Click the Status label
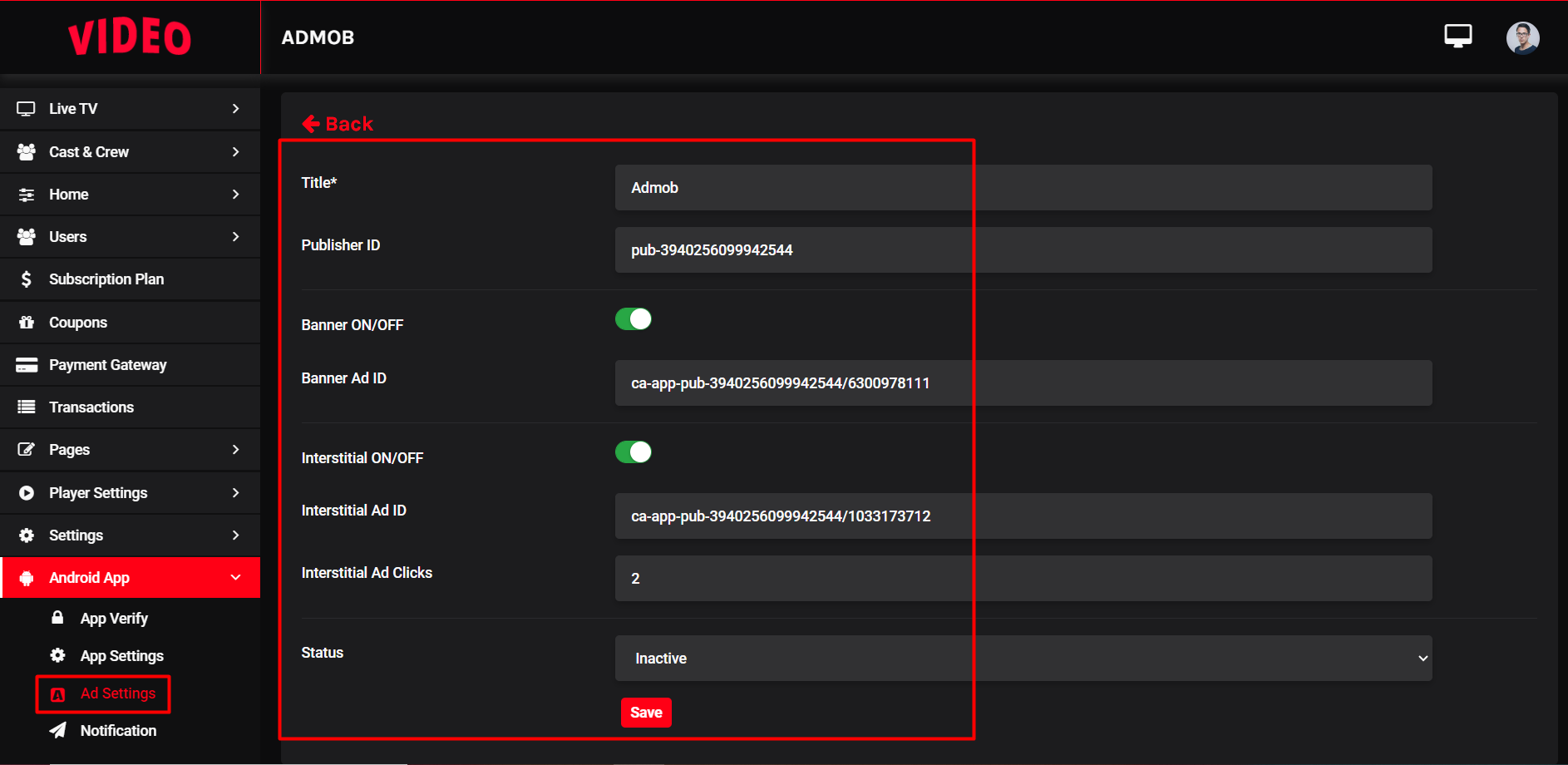The width and height of the screenshot is (1568, 765). click(x=323, y=653)
